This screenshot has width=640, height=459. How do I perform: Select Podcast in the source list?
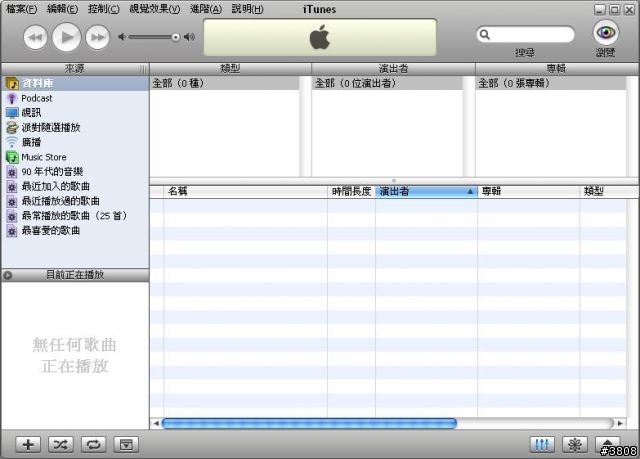[76, 98]
